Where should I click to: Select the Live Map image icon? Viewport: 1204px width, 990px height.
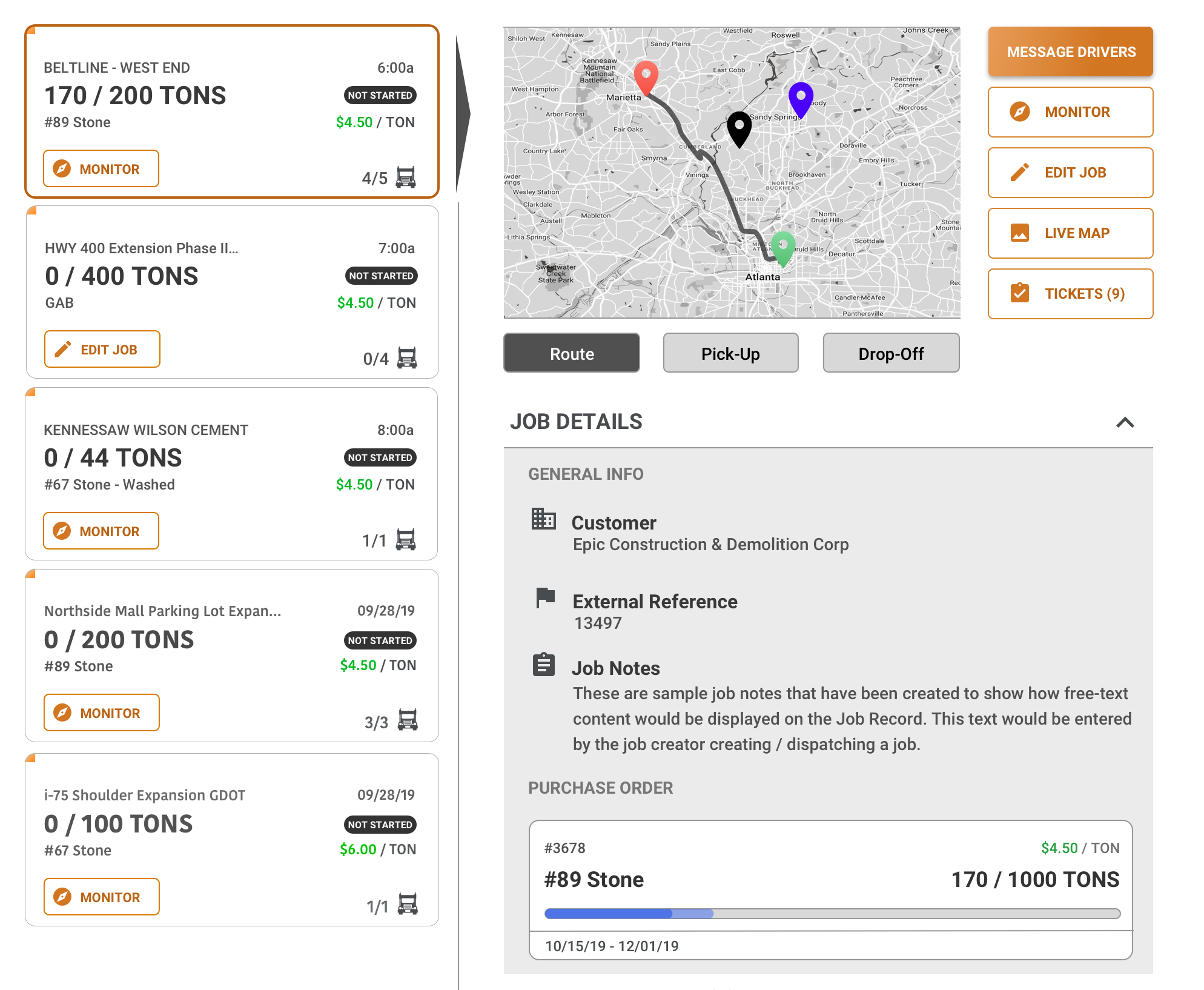coord(1021,233)
